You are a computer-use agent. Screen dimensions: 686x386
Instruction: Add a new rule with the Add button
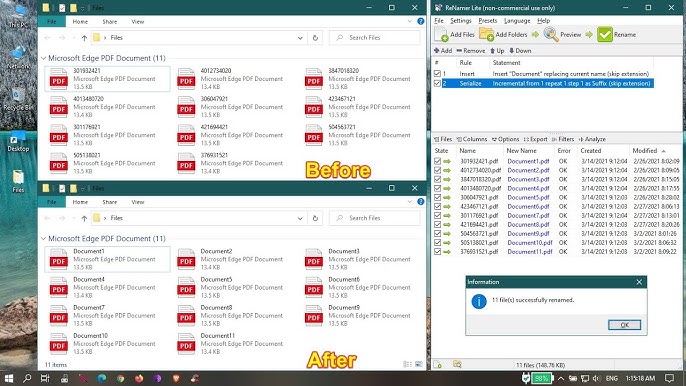[x=443, y=51]
